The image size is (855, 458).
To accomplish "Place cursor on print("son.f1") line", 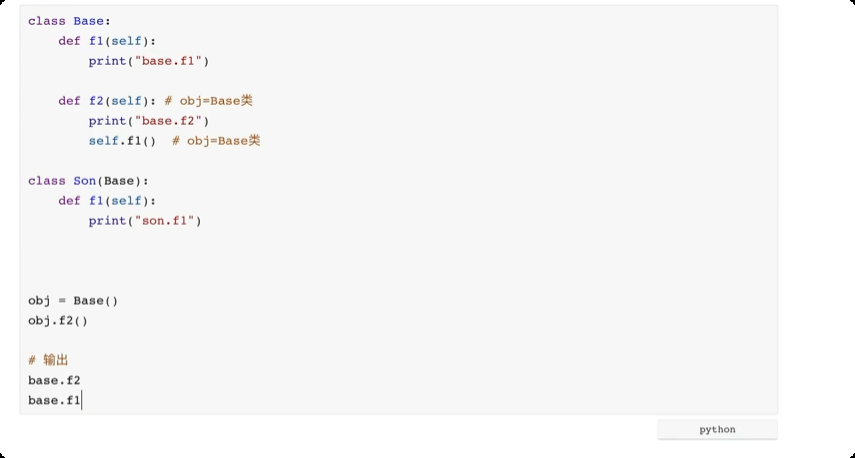I will (145, 221).
